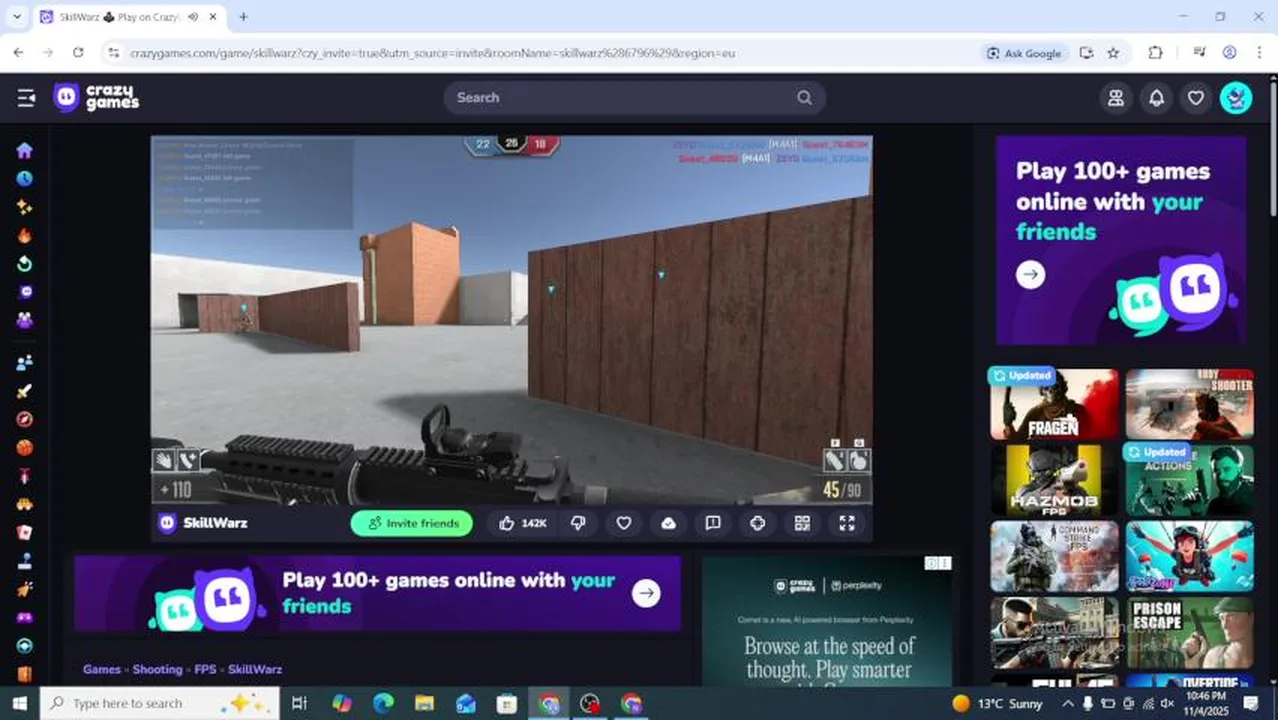Open the tab search dropdown arrow

pos(16,17)
